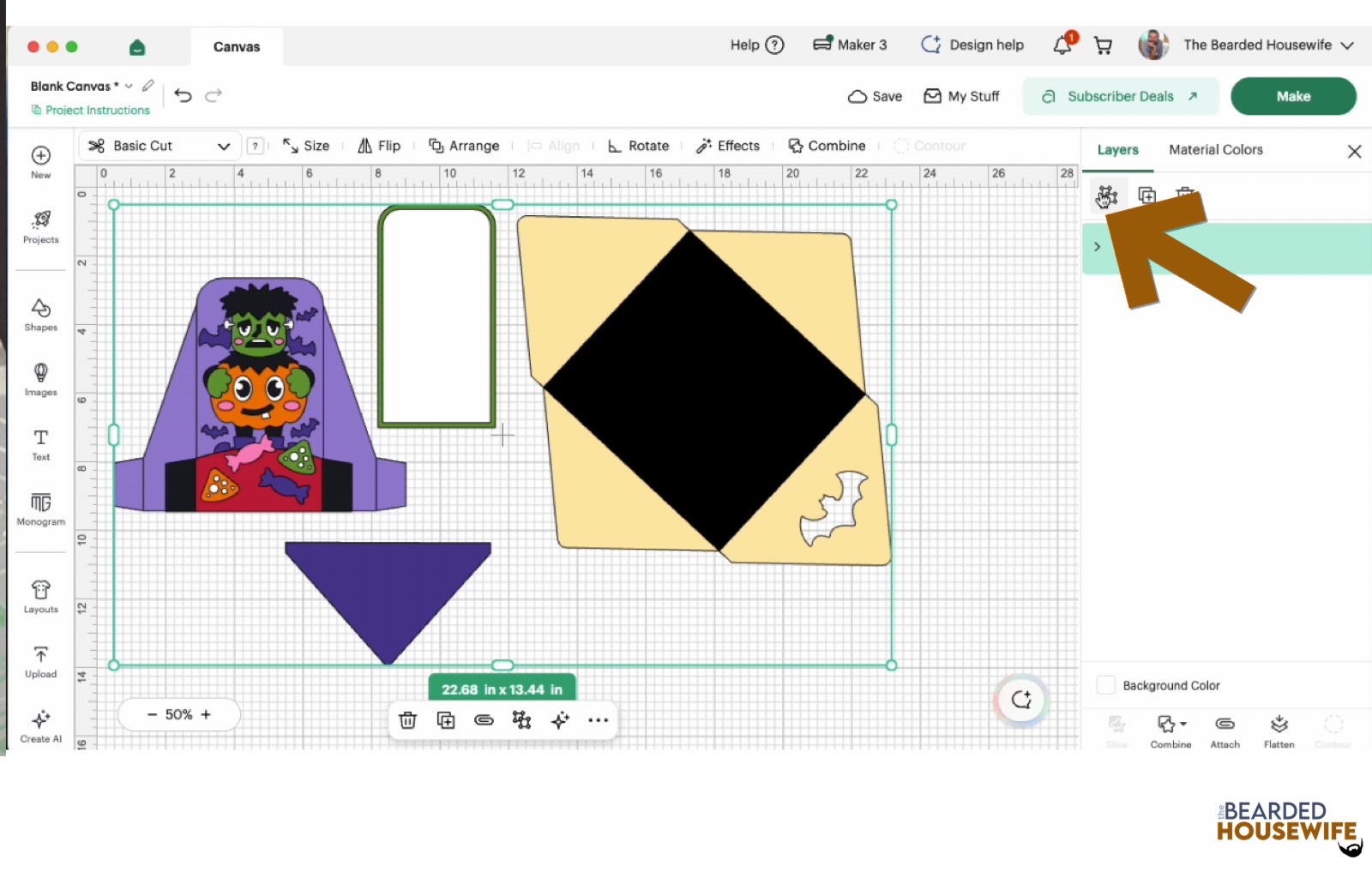
Task: Click the Flatten button in Layers panel
Action: [x=1279, y=731]
